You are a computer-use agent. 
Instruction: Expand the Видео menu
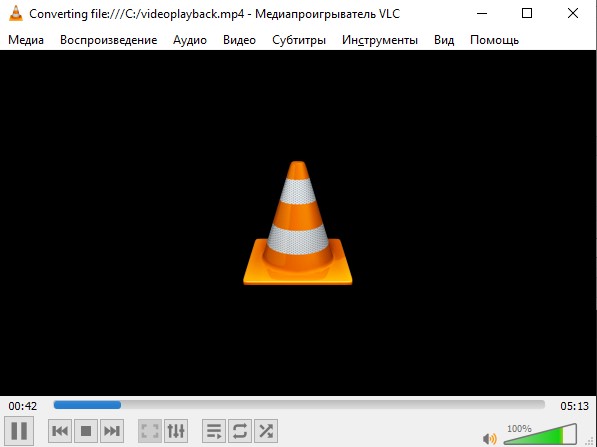pyautogui.click(x=239, y=40)
